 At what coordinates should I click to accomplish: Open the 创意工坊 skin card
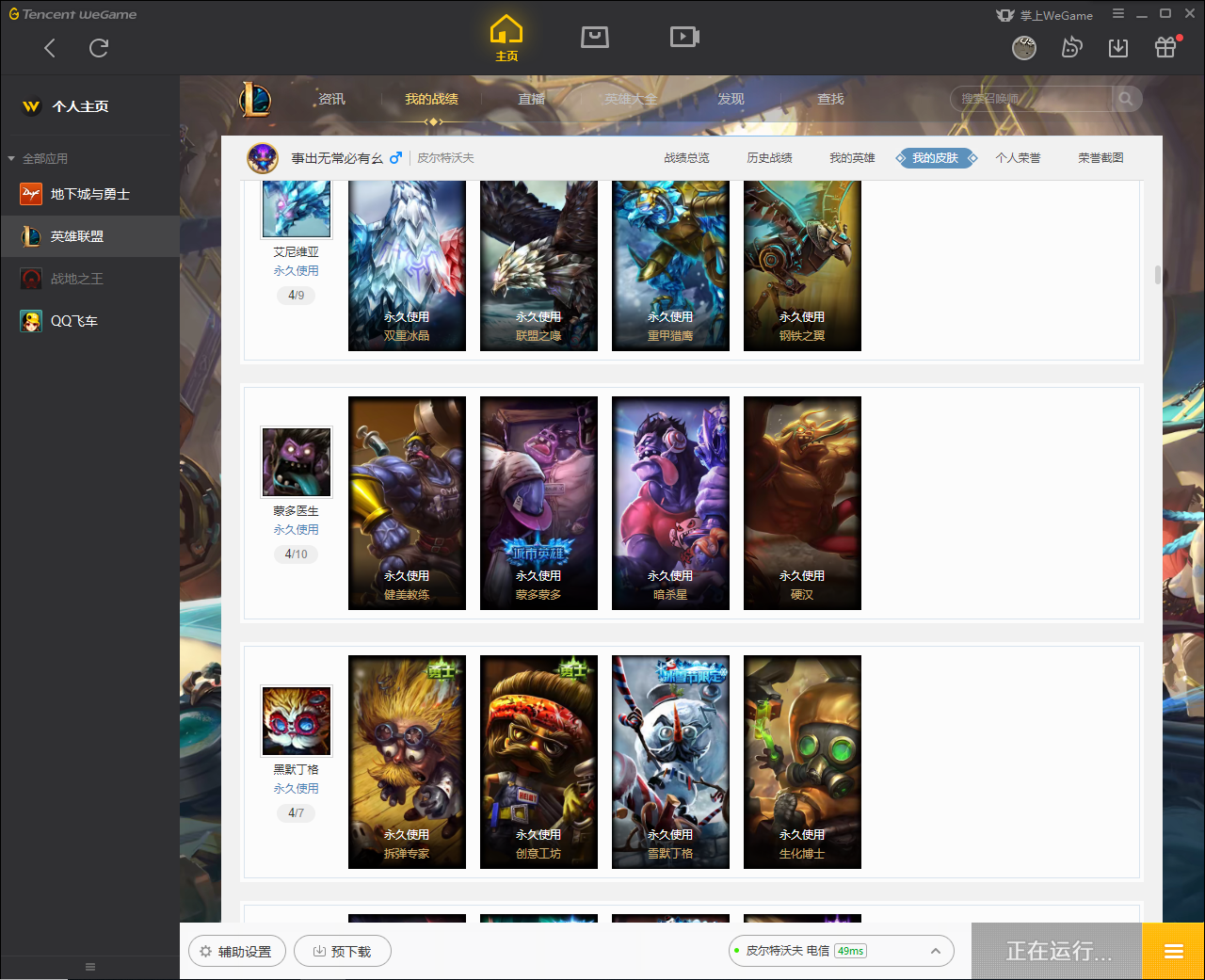538,762
